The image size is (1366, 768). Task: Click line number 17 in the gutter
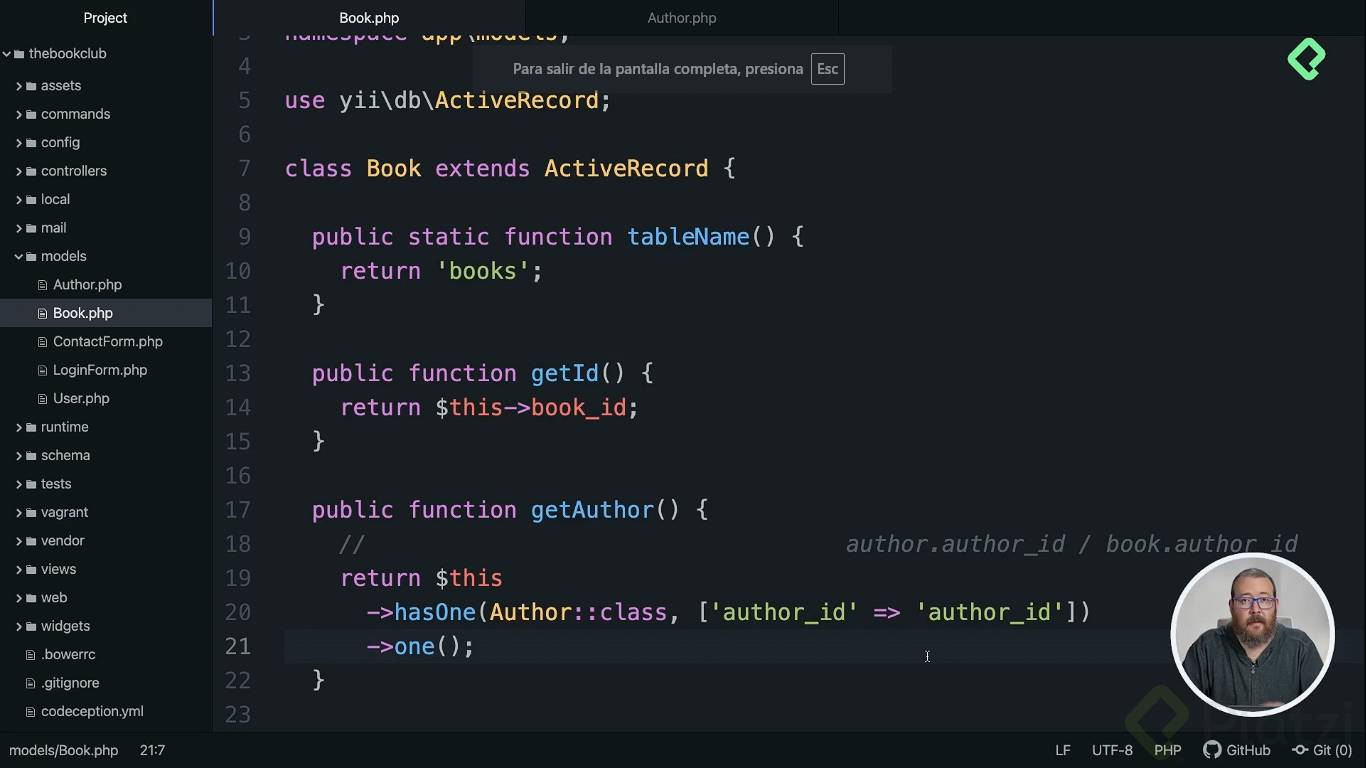238,510
